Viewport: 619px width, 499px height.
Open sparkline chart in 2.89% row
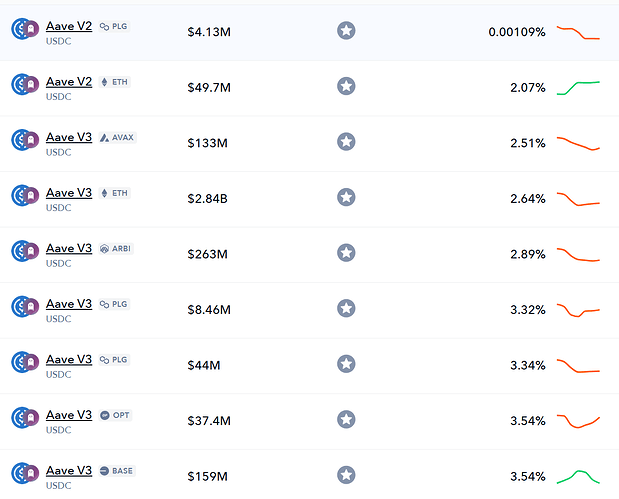pos(578,255)
